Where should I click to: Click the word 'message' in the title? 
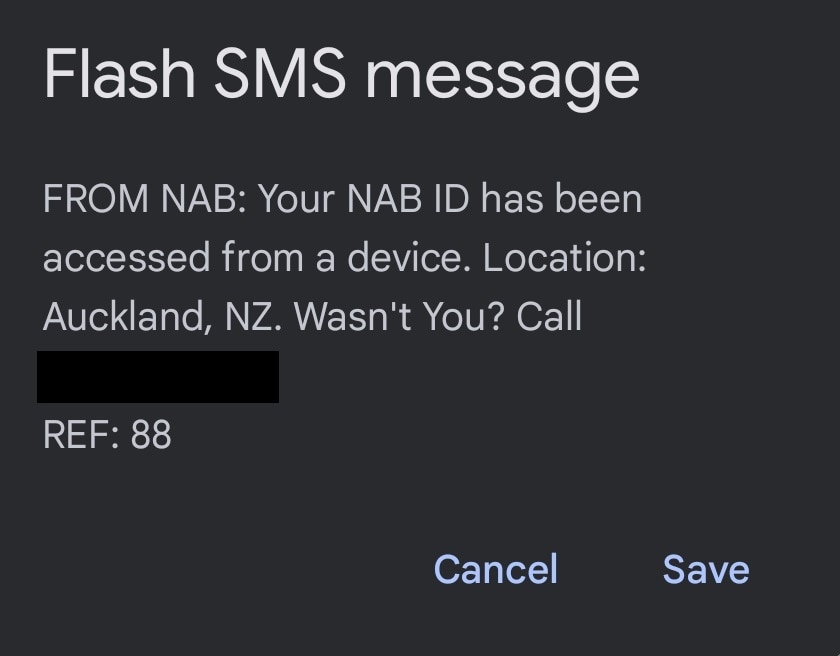pos(502,76)
